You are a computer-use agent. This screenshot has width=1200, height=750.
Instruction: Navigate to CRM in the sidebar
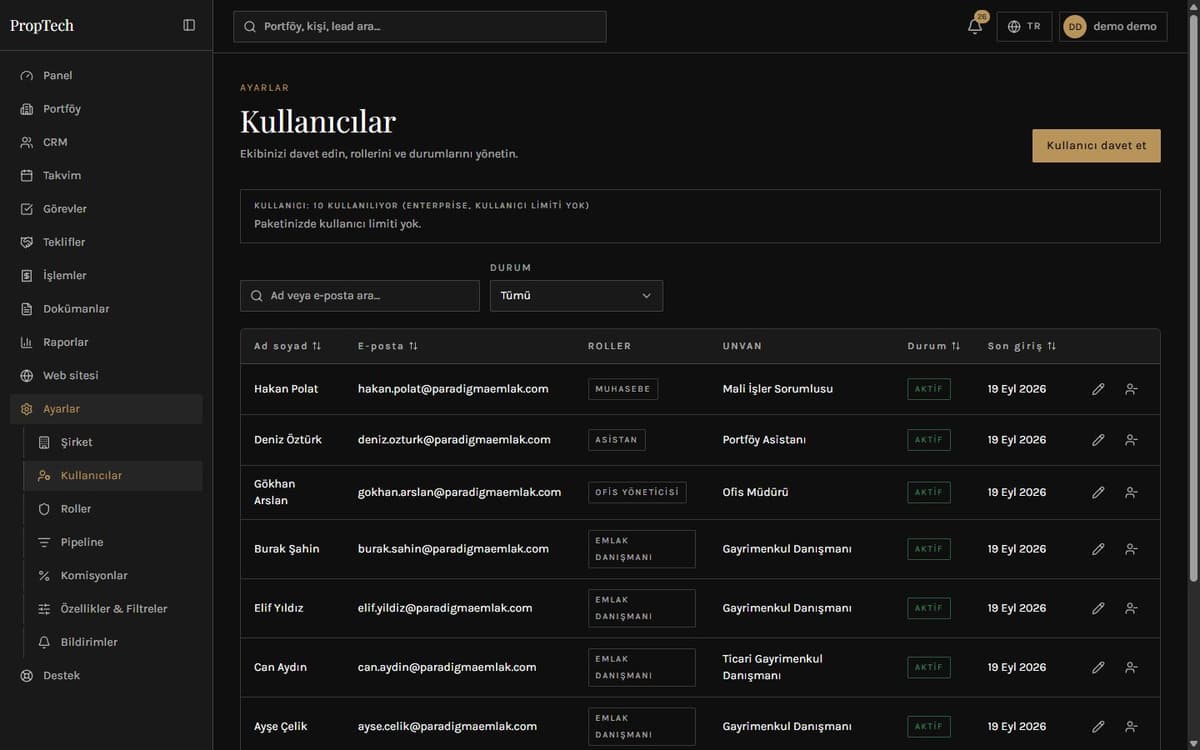pos(106,142)
